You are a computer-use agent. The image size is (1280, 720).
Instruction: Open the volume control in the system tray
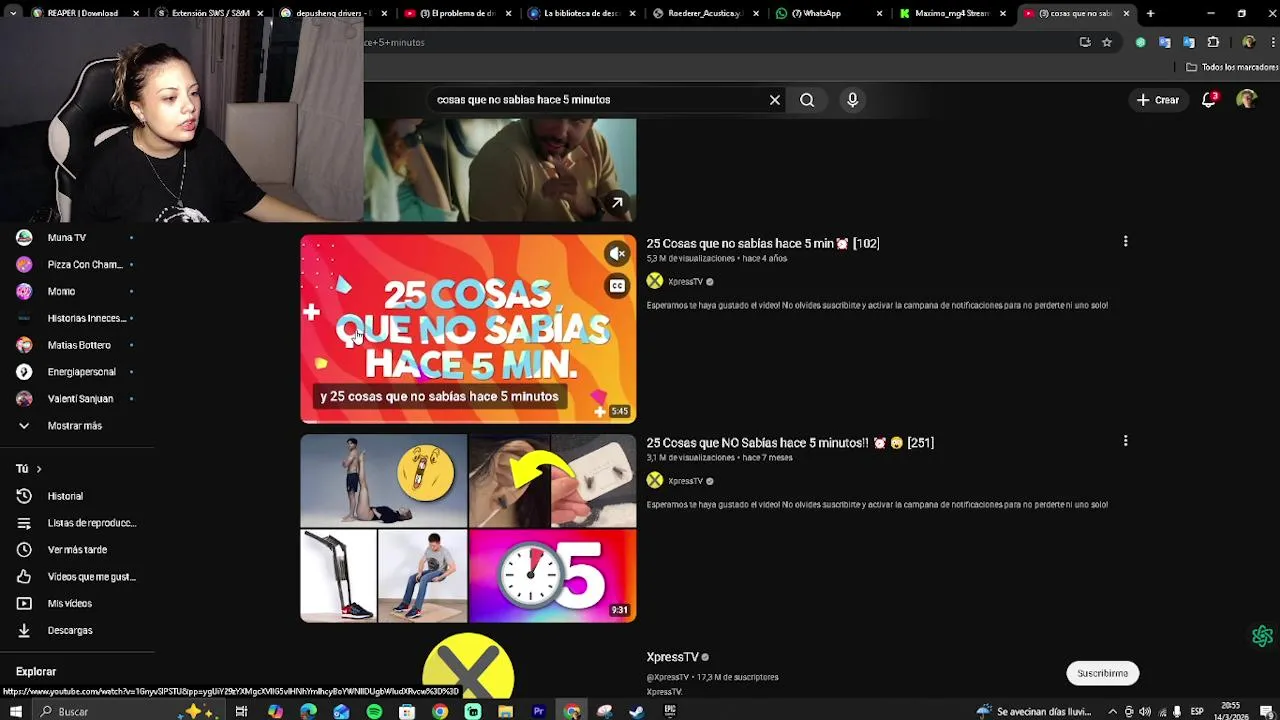[x=1145, y=712]
